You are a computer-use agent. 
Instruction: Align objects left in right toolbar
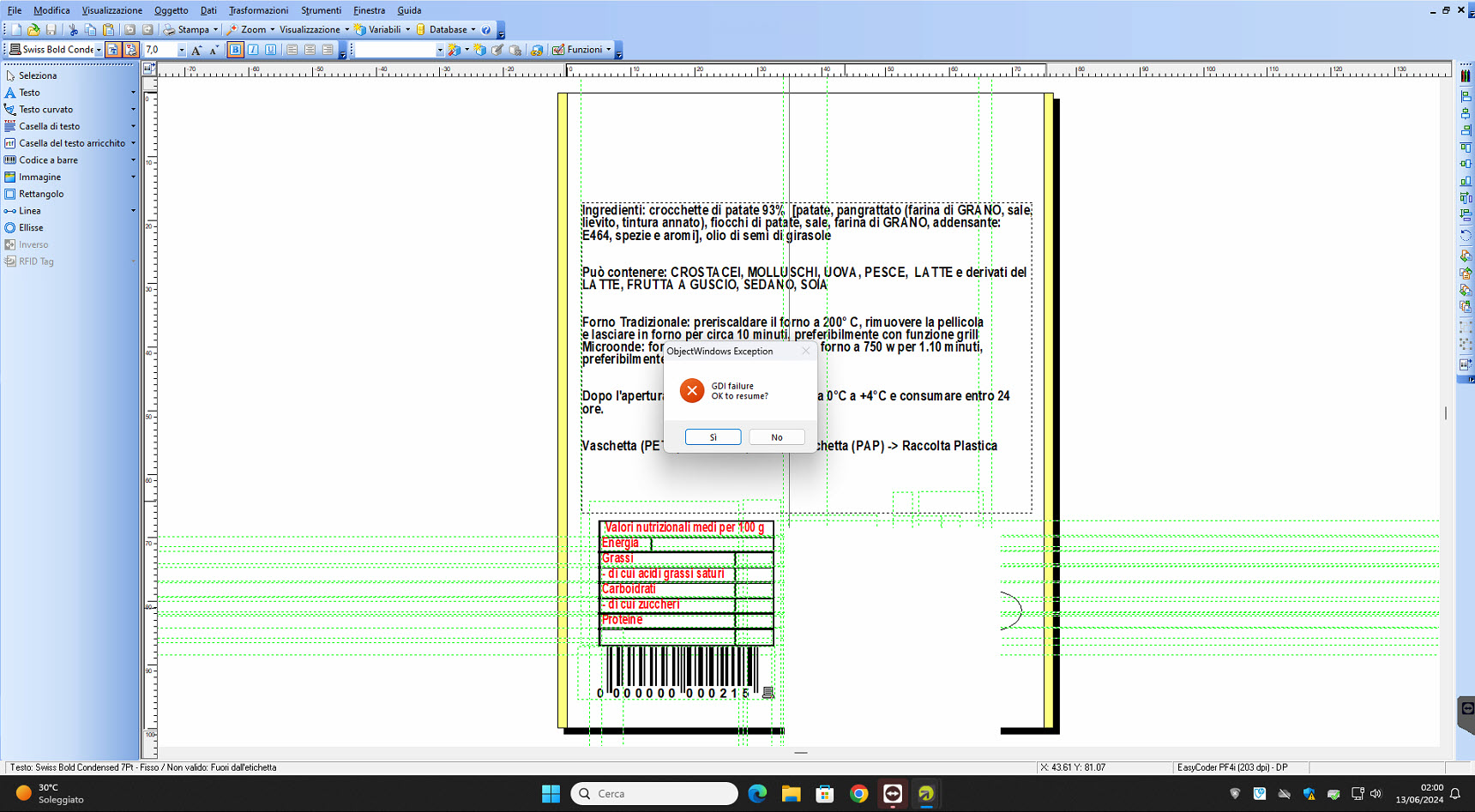(x=1466, y=96)
